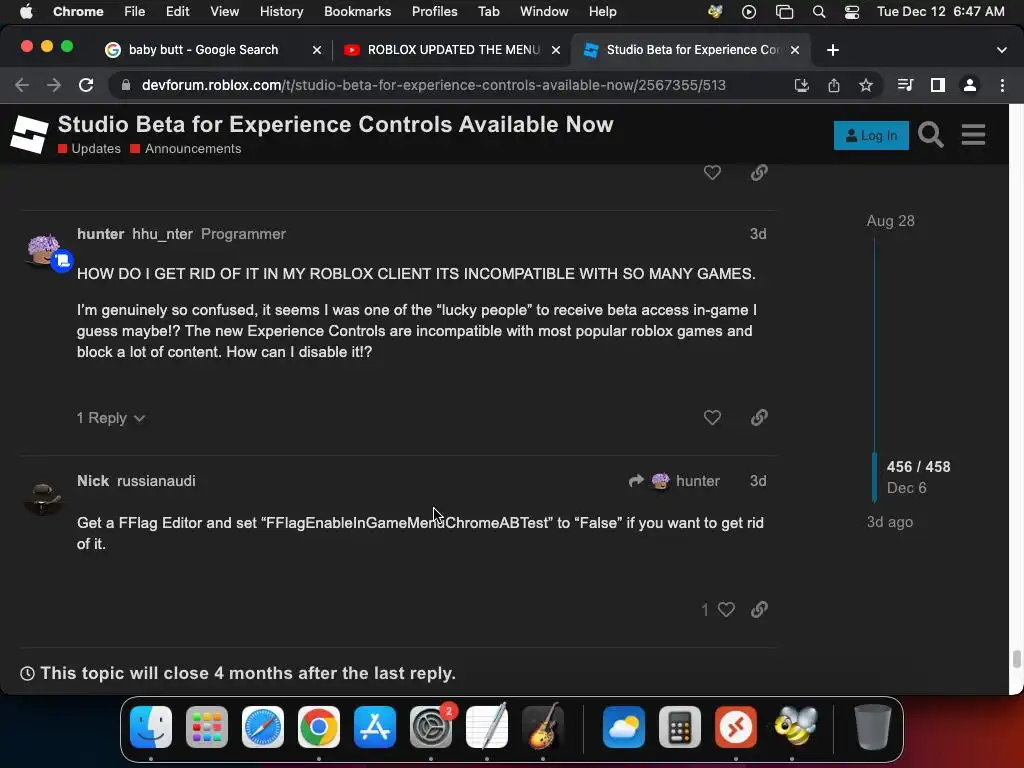Open macOS Control Center in menu bar

852,12
